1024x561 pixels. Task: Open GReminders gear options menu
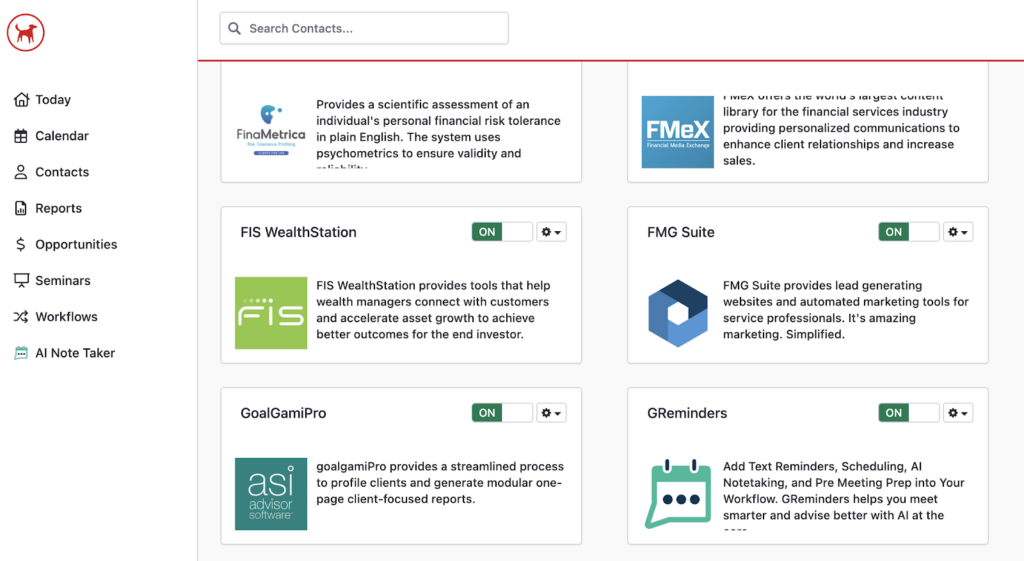[957, 413]
